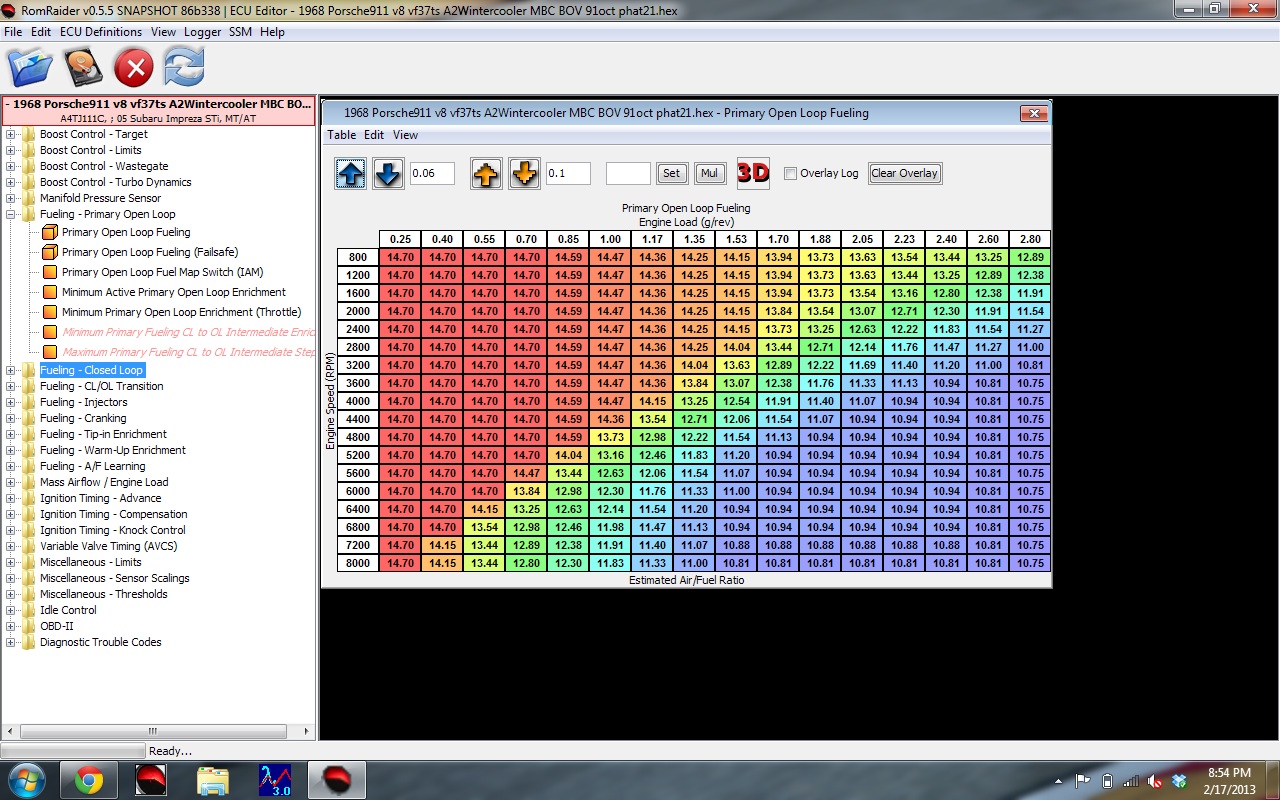
Task: Select Minimum Primary Open Loop Enrichment (Throttle)
Action: [181, 312]
